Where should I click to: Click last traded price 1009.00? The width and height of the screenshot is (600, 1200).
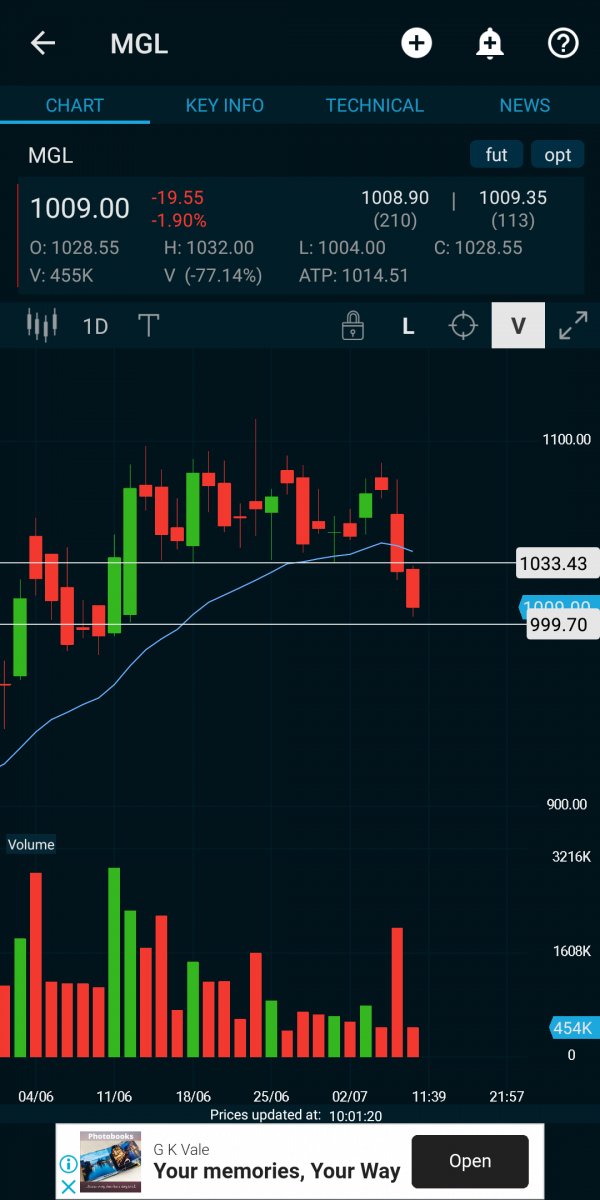(80, 208)
